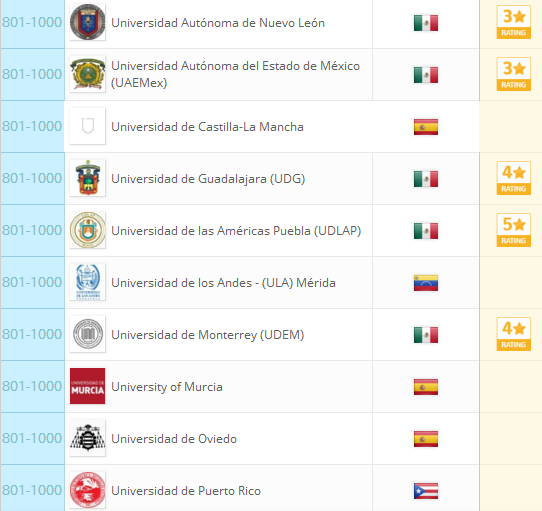Click the Puerto Rico flag icon
Viewport: 542px width, 511px height.
coord(426,491)
